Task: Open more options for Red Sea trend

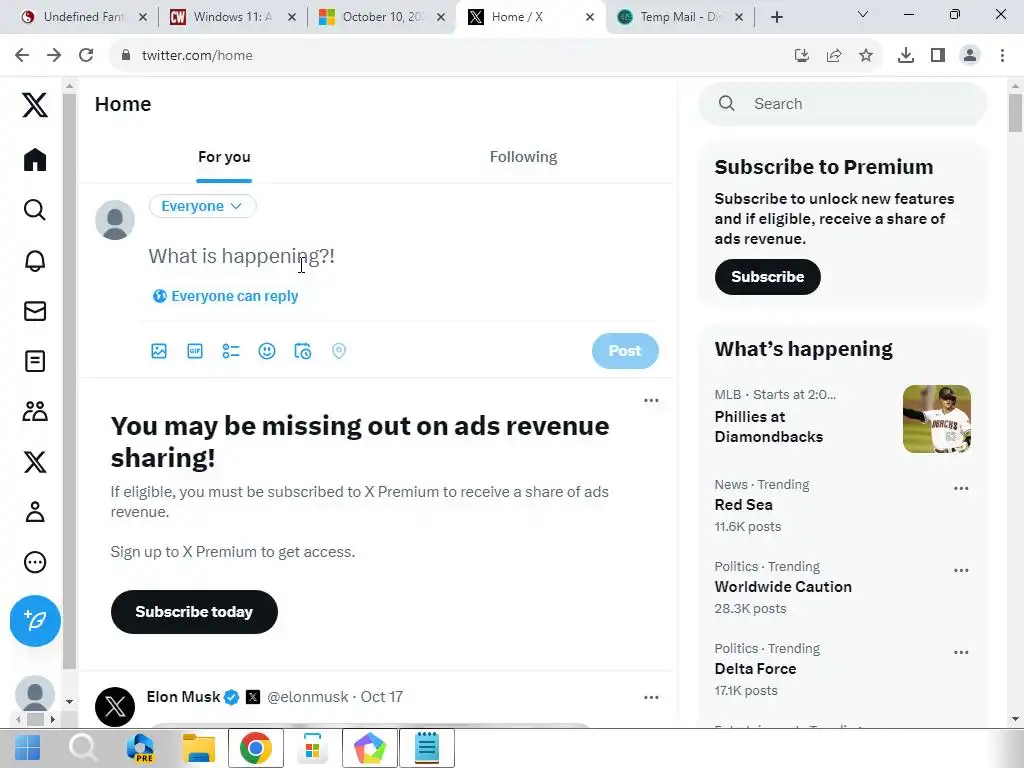Action: point(961,488)
